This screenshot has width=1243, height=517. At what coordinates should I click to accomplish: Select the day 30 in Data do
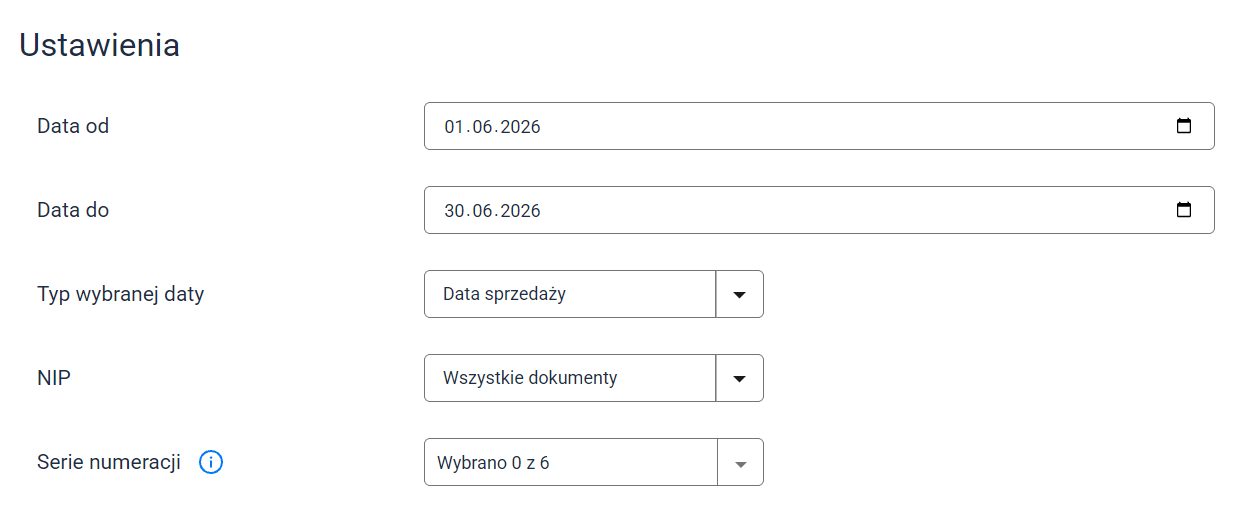(455, 211)
